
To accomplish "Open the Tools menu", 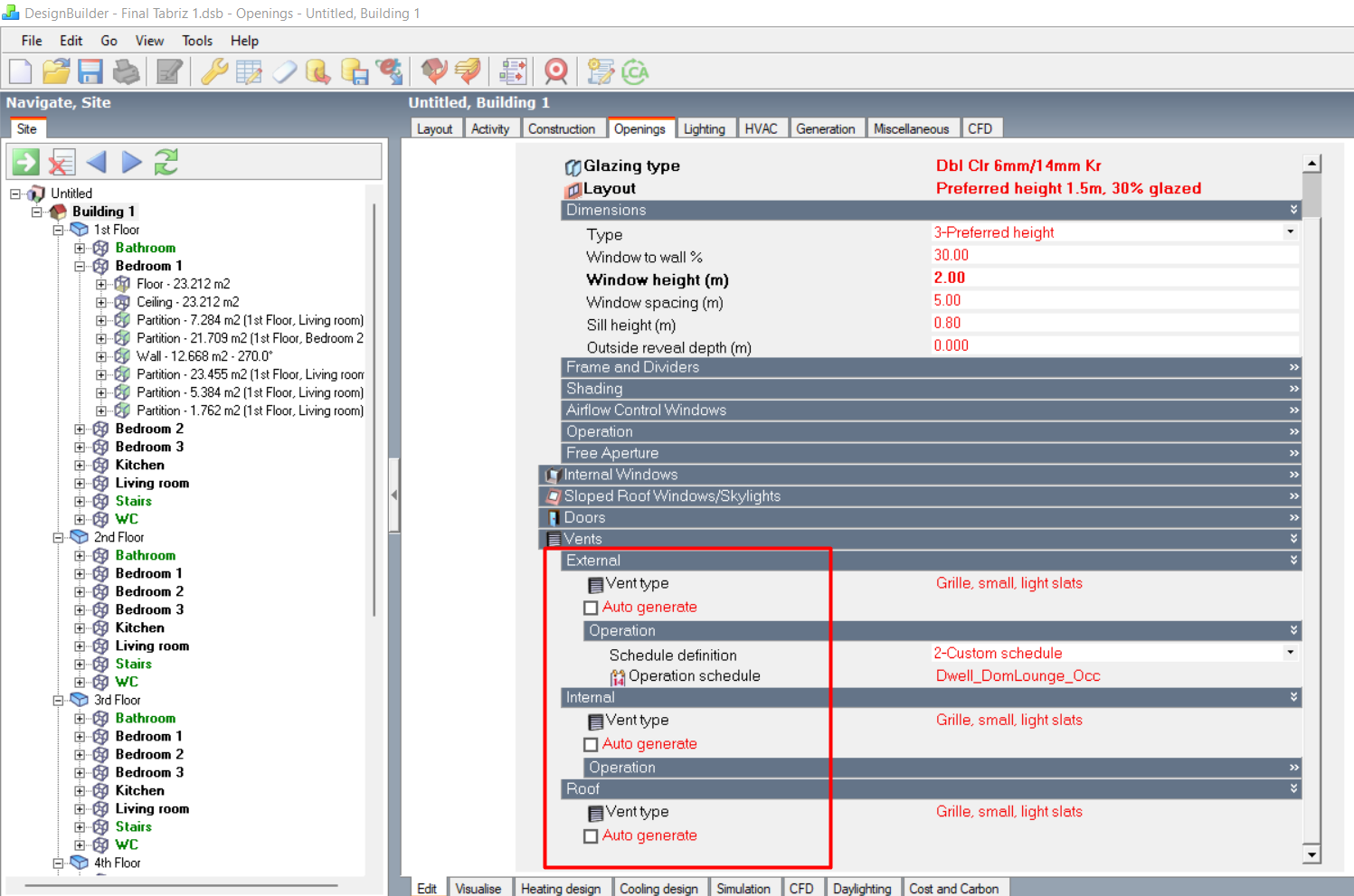I will (197, 41).
